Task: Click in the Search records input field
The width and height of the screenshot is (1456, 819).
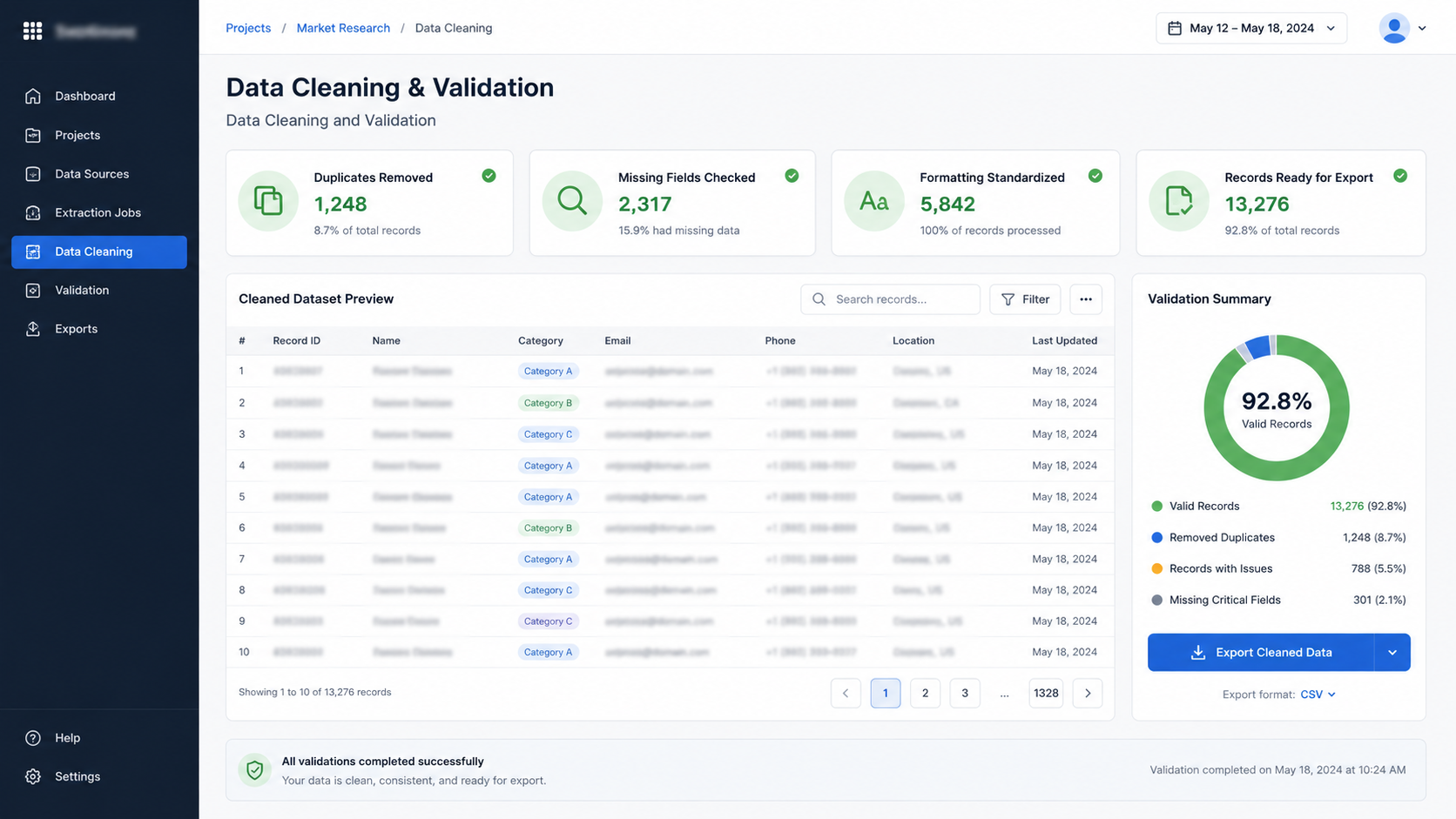Action: click(890, 299)
